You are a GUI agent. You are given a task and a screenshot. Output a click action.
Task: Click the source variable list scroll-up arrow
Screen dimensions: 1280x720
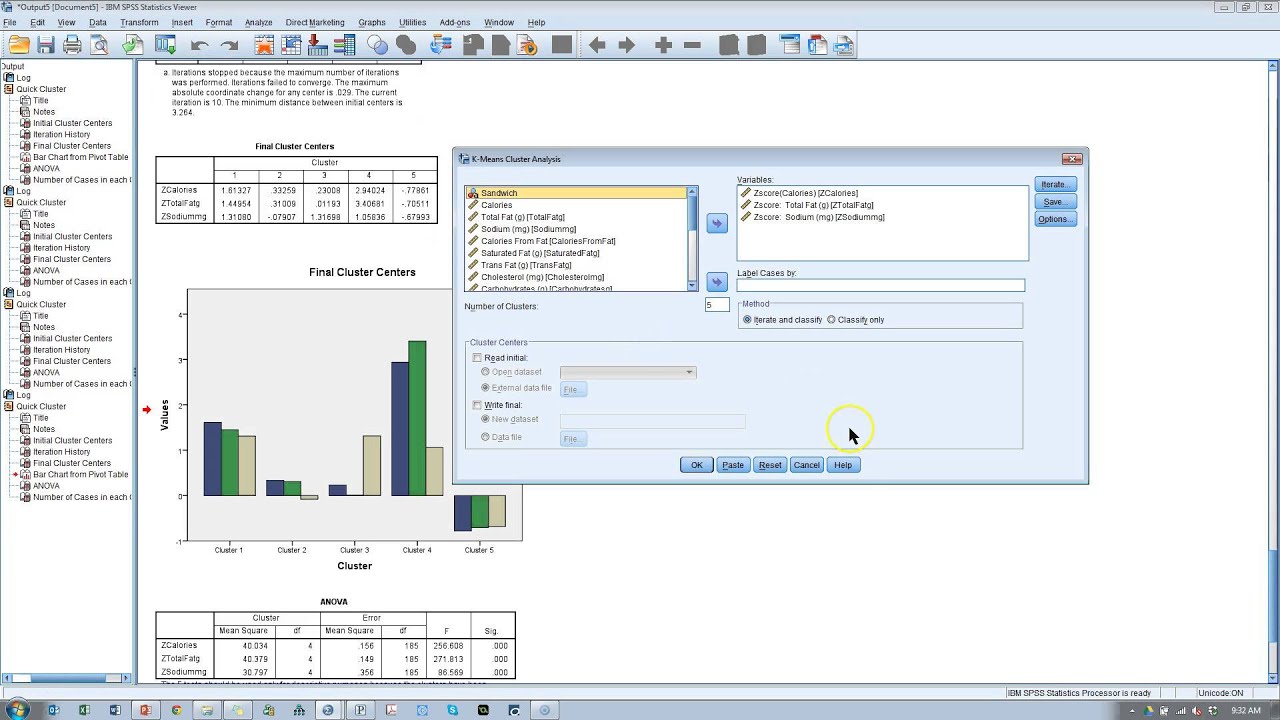(692, 191)
